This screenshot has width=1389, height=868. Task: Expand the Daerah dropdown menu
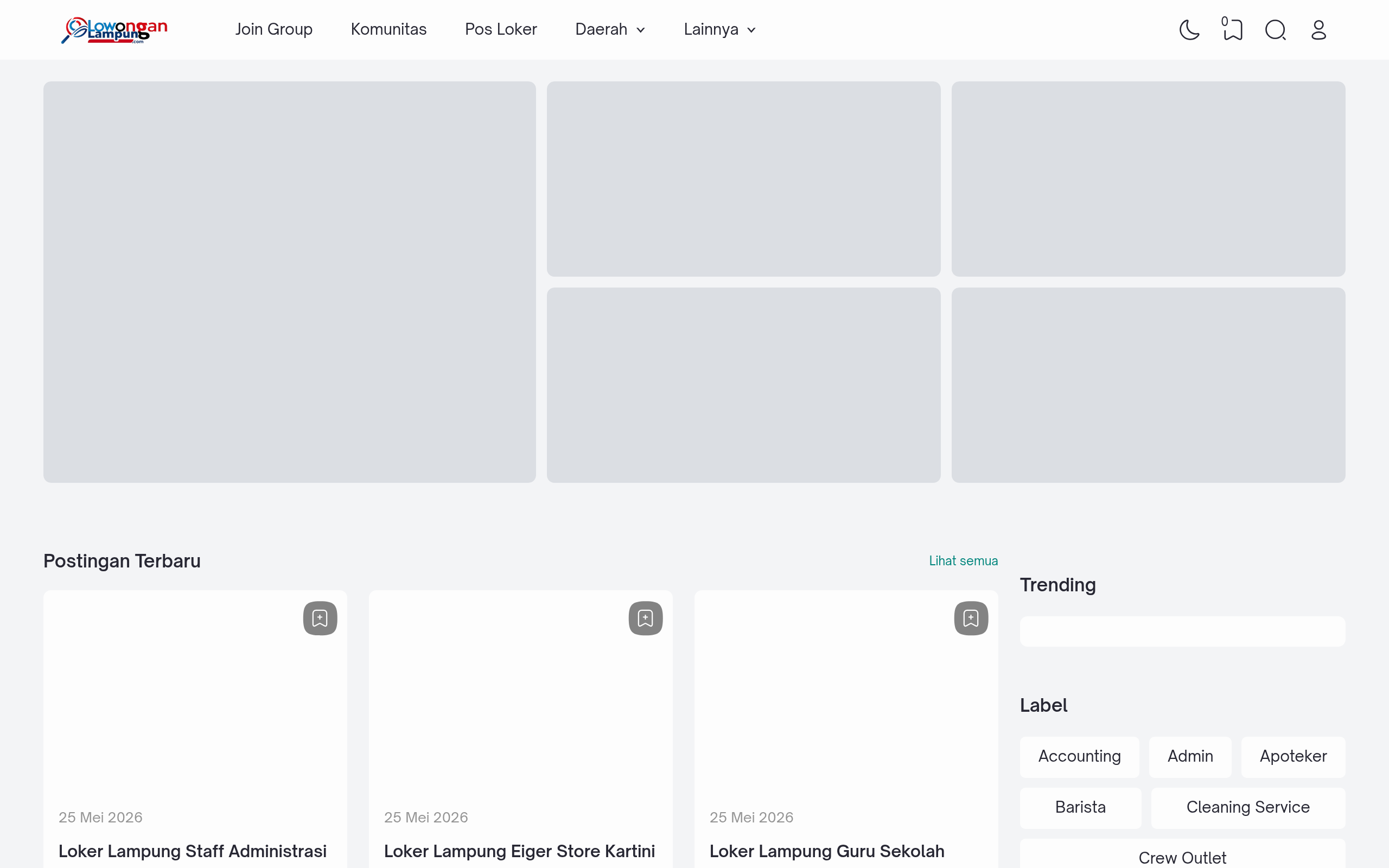(x=610, y=29)
